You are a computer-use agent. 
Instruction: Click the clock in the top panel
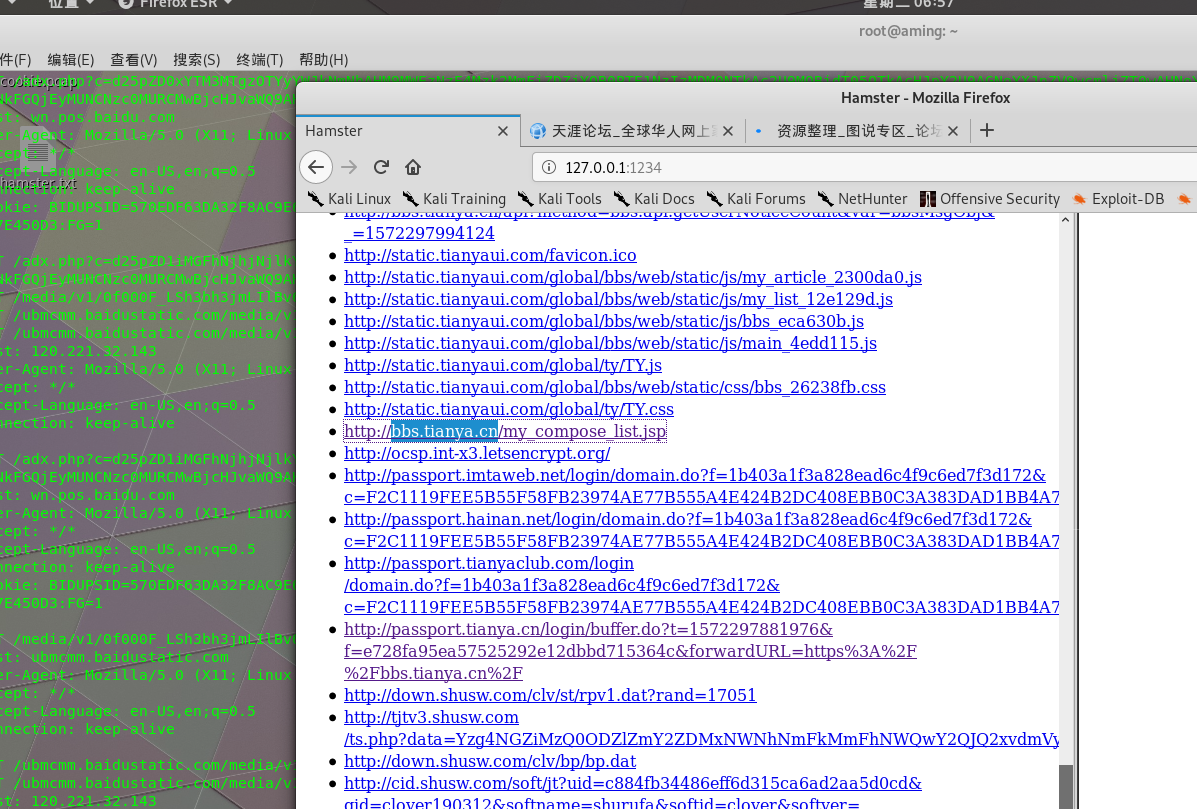[x=908, y=4]
